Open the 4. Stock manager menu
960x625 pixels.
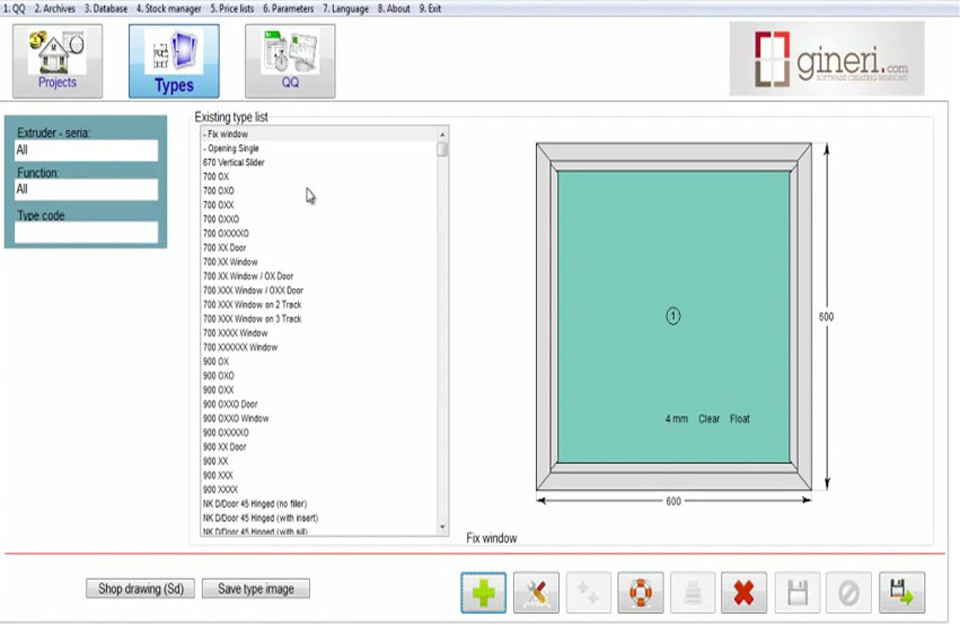point(168,9)
